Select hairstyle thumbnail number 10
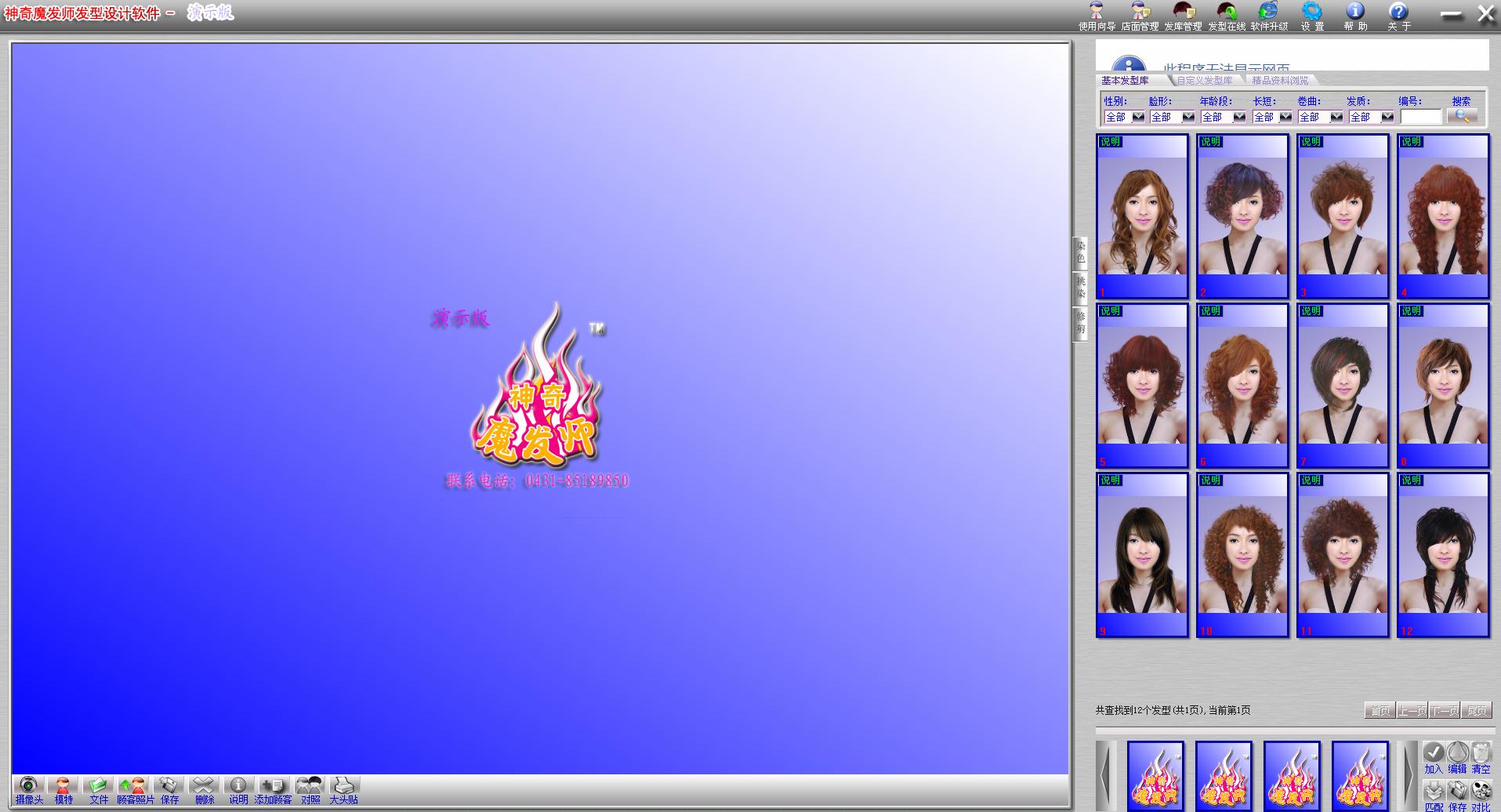The width and height of the screenshot is (1501, 812). [x=1242, y=555]
